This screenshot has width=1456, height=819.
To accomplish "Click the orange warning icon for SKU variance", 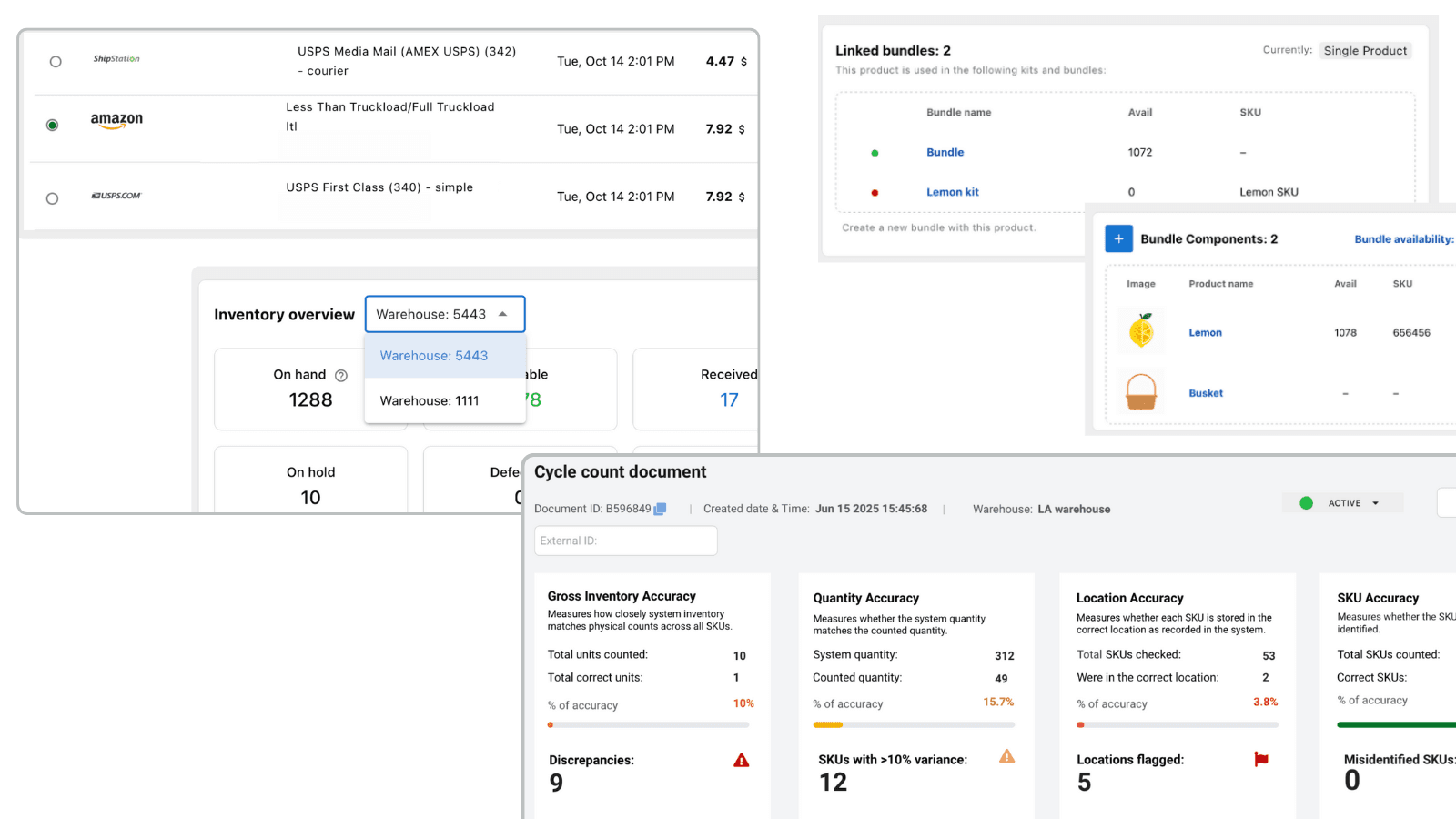I will (x=1006, y=757).
